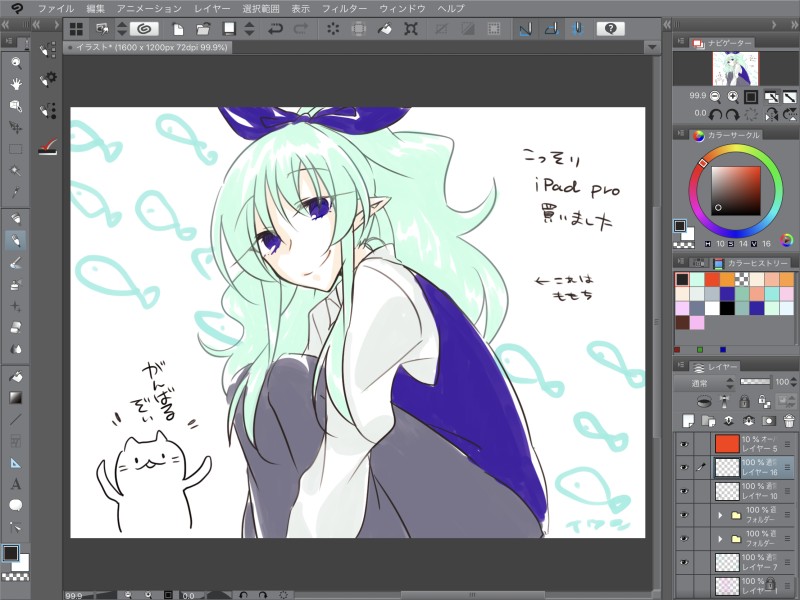
Task: Click the Fill bucket icon in command bar
Action: coord(385,29)
